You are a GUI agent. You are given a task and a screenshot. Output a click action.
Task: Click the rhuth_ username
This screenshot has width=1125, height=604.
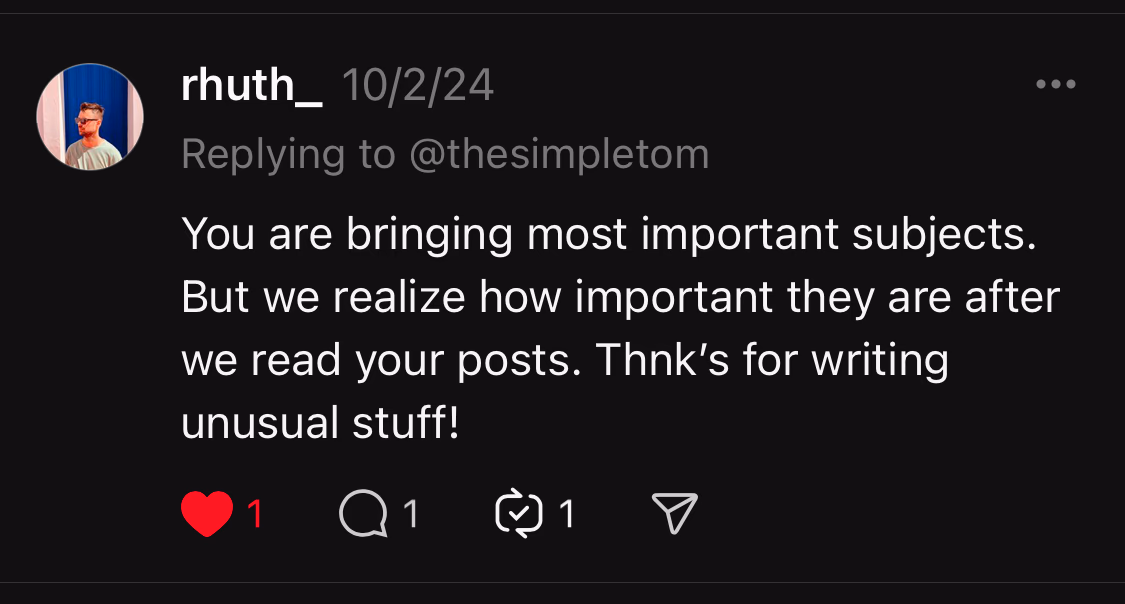click(x=251, y=88)
